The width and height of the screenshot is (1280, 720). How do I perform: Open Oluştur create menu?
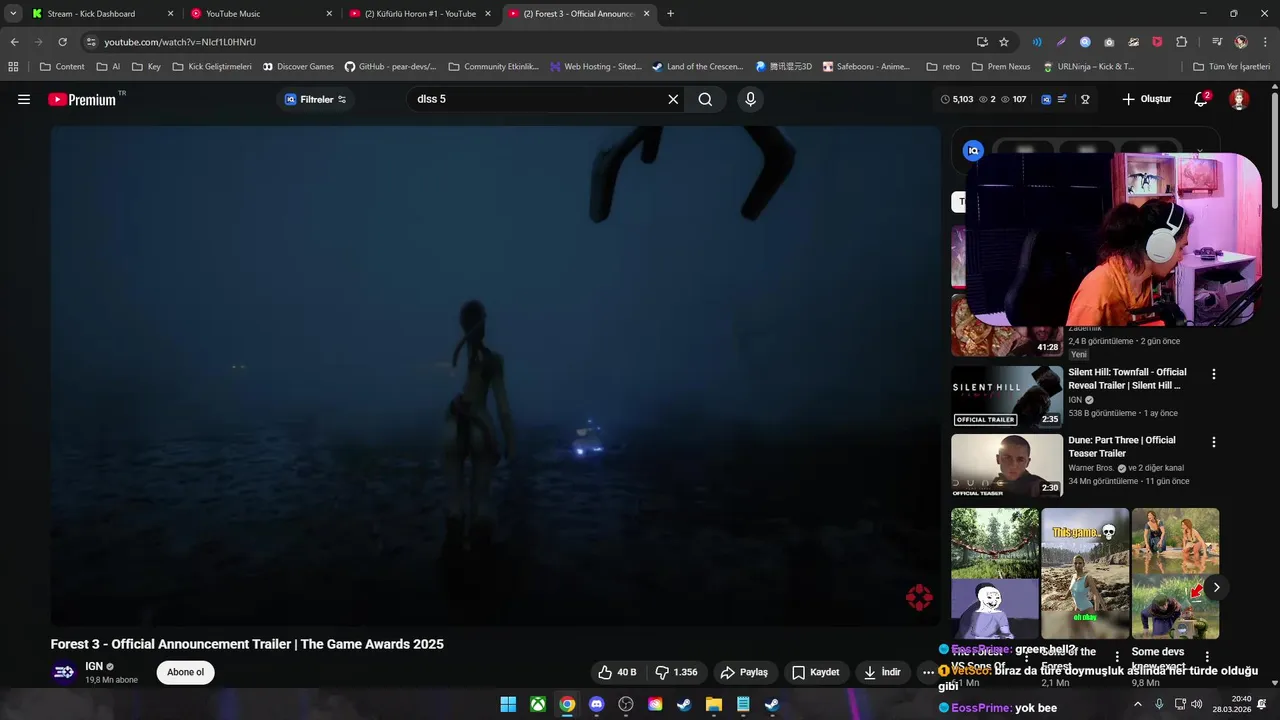pos(1146,99)
